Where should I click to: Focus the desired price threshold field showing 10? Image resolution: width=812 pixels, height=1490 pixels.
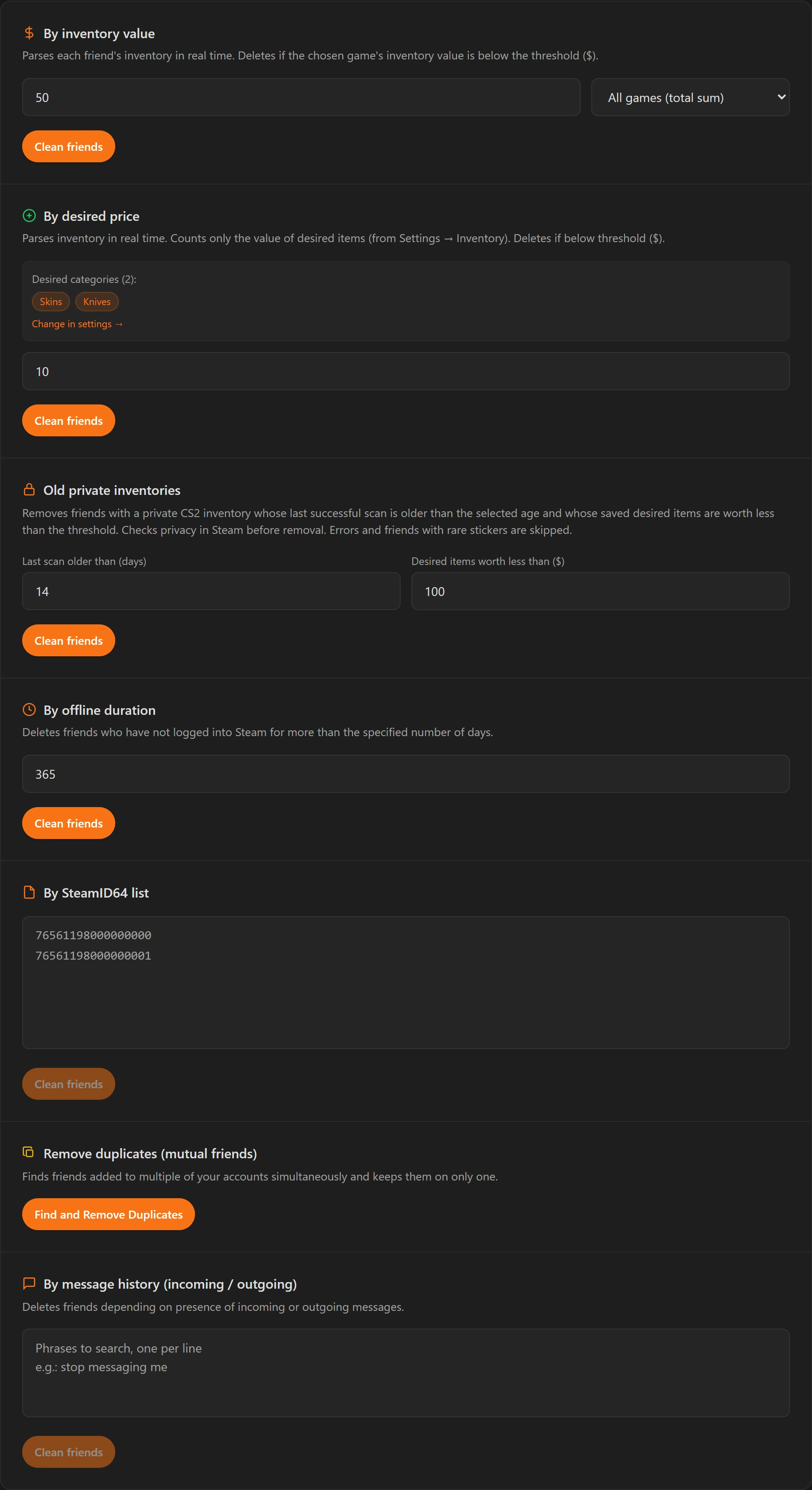pyautogui.click(x=406, y=371)
